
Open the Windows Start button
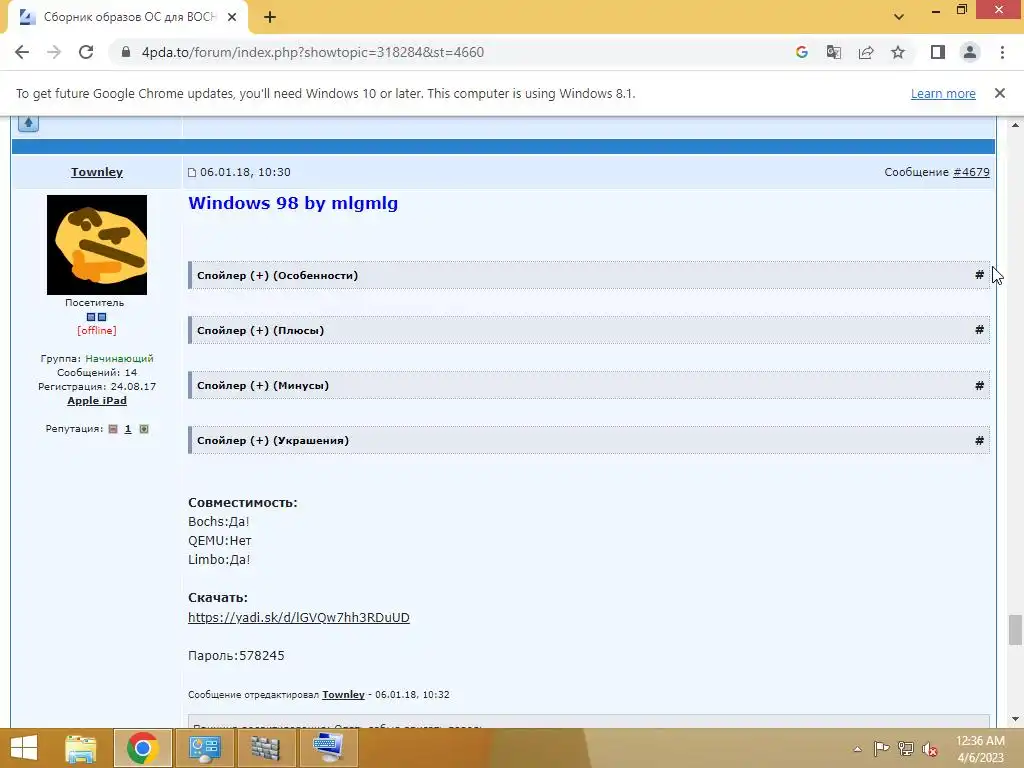(x=24, y=748)
